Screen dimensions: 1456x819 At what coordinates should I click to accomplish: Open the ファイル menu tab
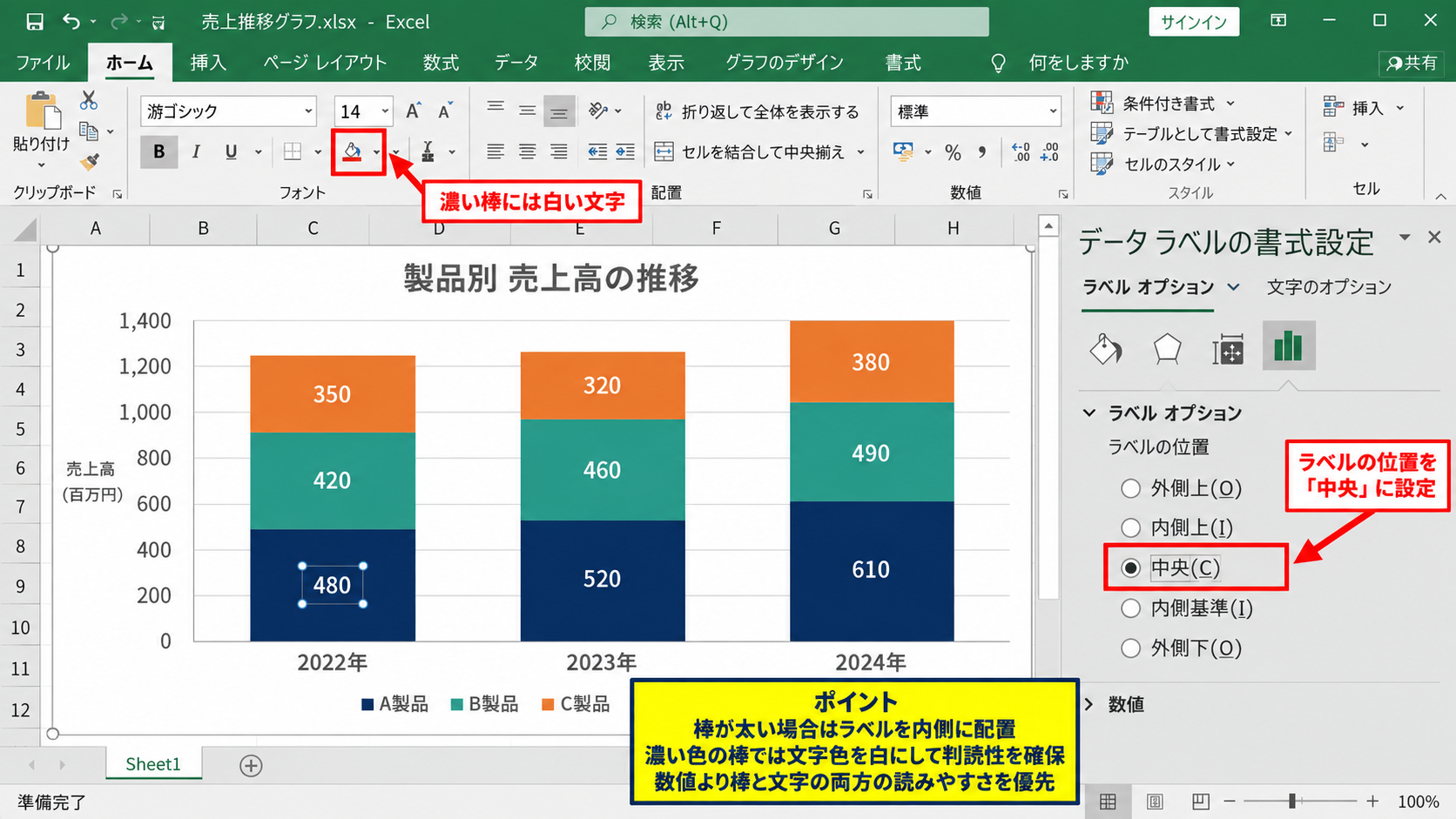[x=43, y=63]
